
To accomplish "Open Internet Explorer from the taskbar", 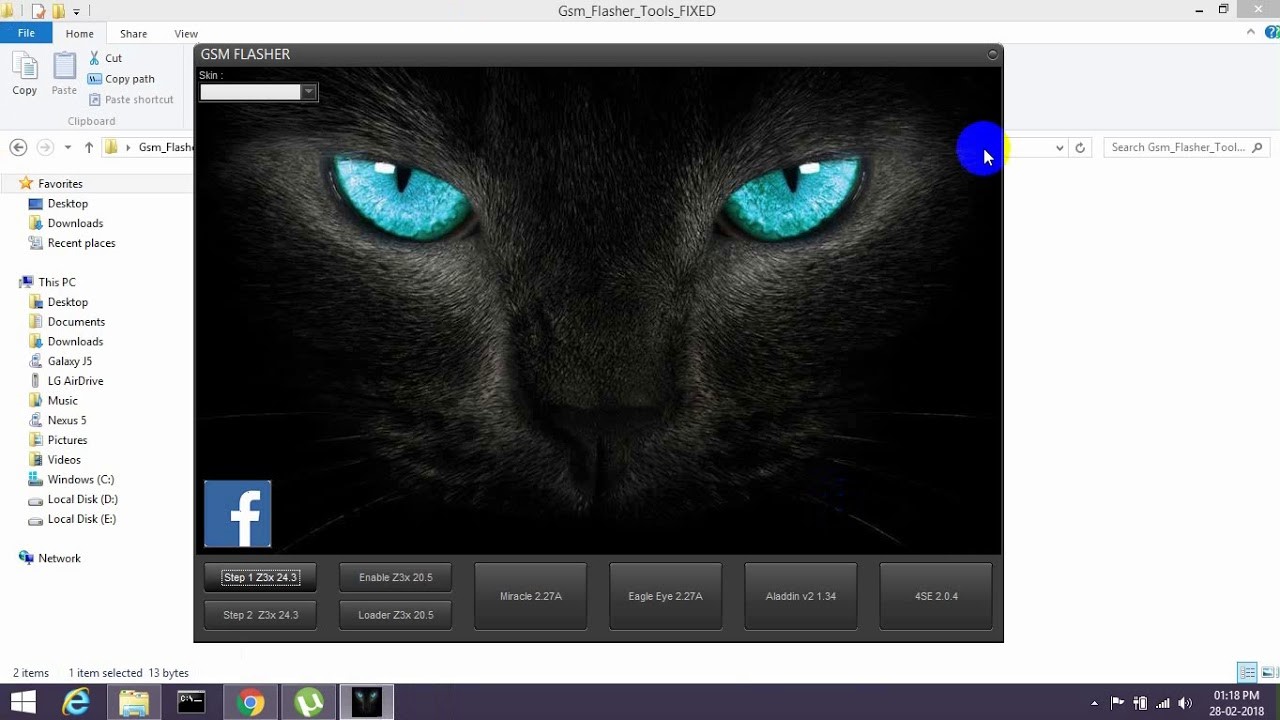I will pyautogui.click(x=76, y=701).
